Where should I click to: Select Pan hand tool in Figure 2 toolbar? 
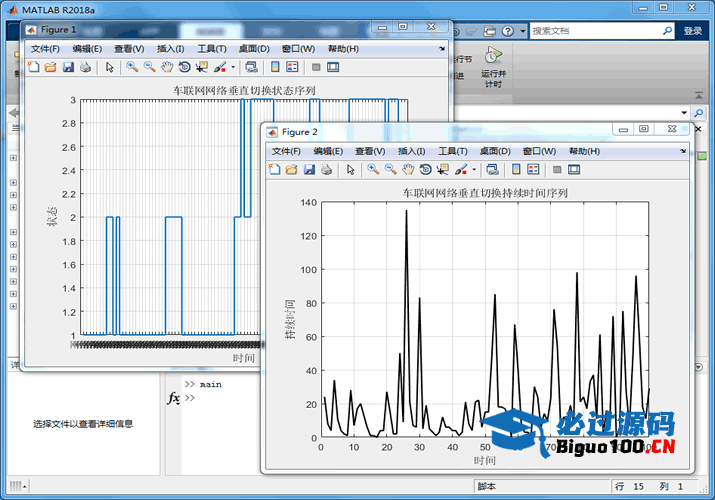pos(409,170)
